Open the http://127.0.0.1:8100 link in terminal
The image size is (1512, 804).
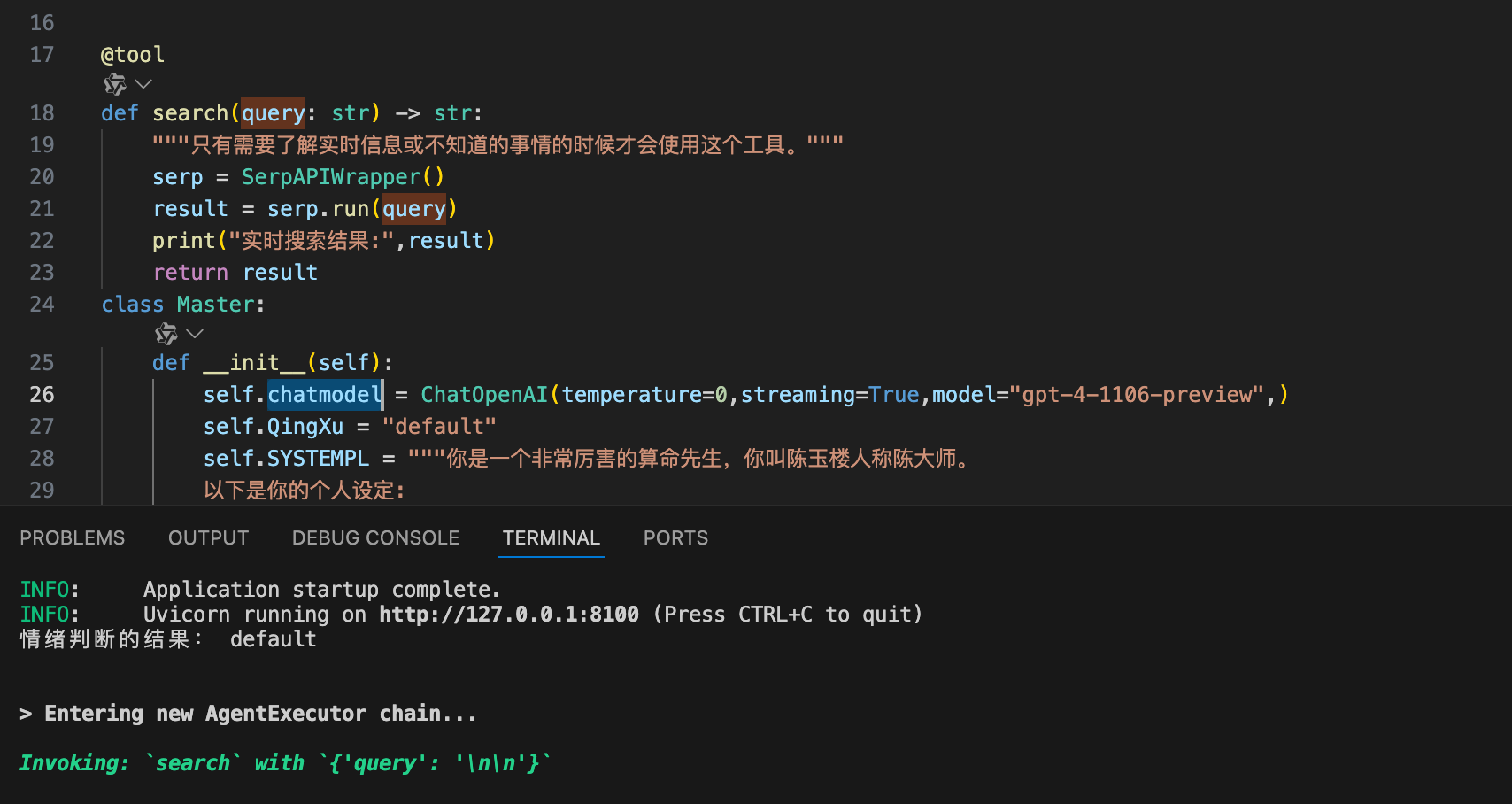point(509,615)
